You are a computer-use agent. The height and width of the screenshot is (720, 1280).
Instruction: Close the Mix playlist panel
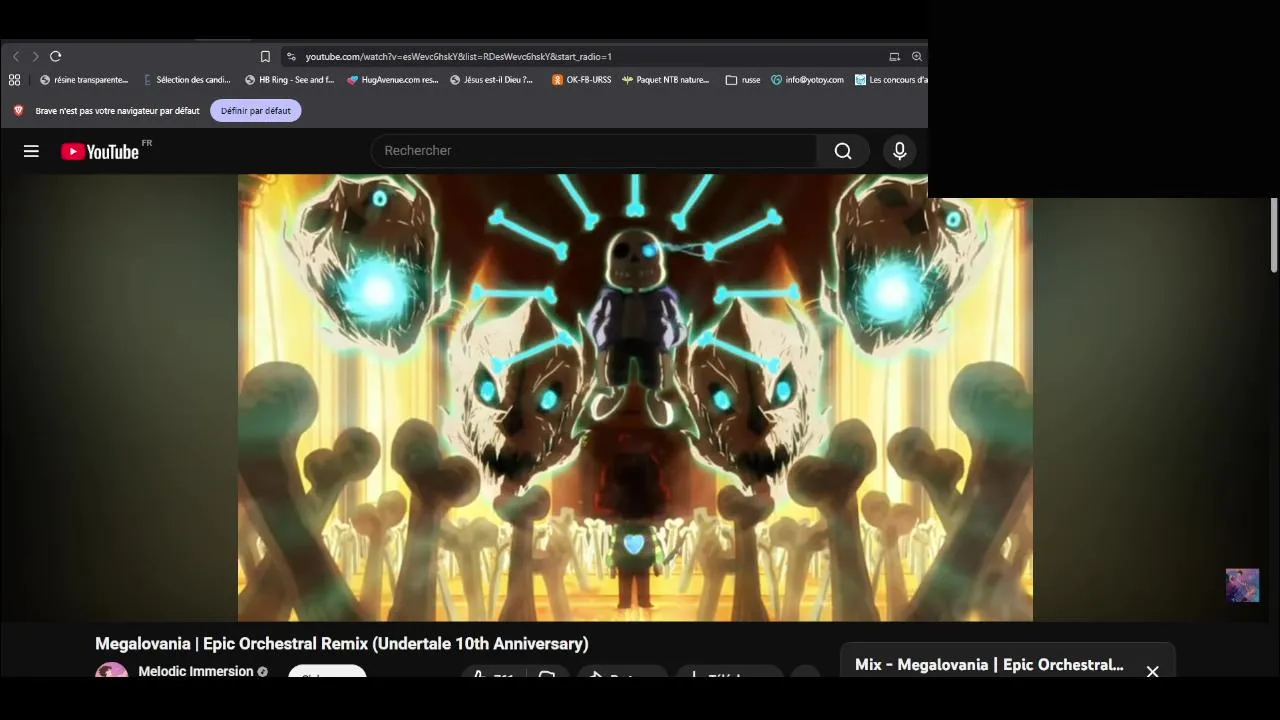point(1152,672)
